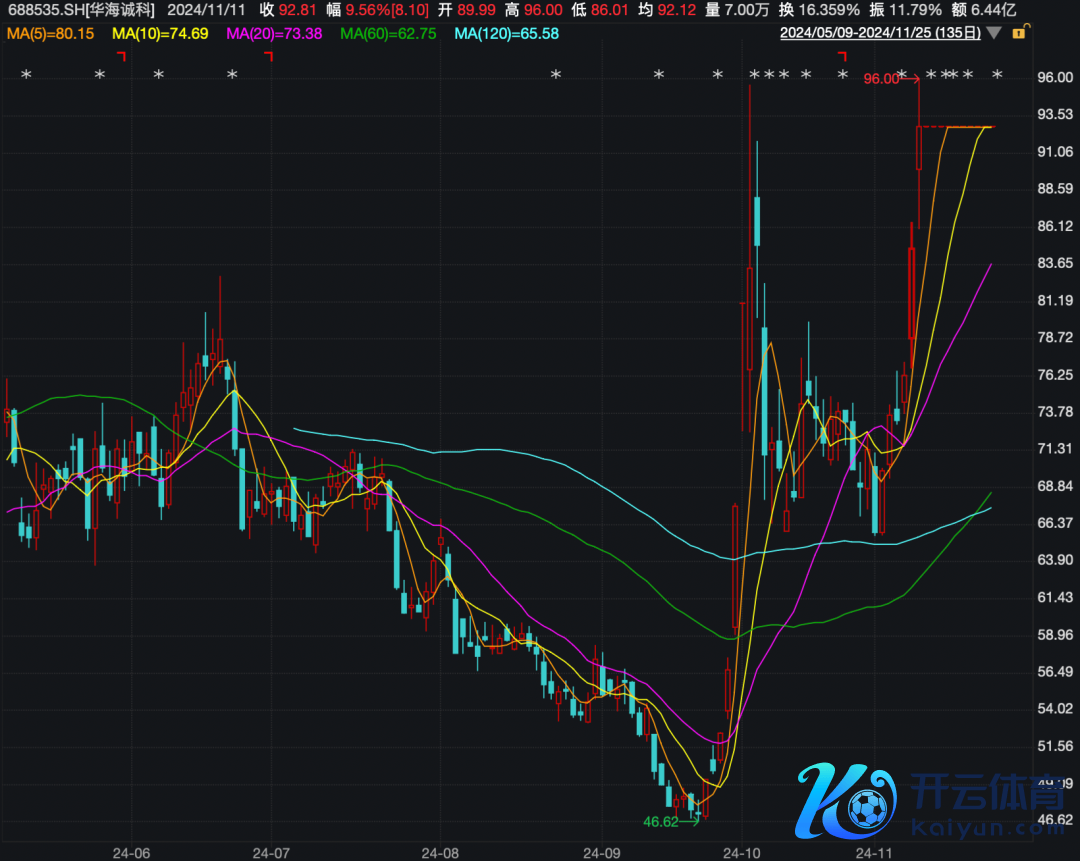Toggle the MA(20)=73.38 magenta indicator
1080x861 pixels.
pyautogui.click(x=274, y=33)
